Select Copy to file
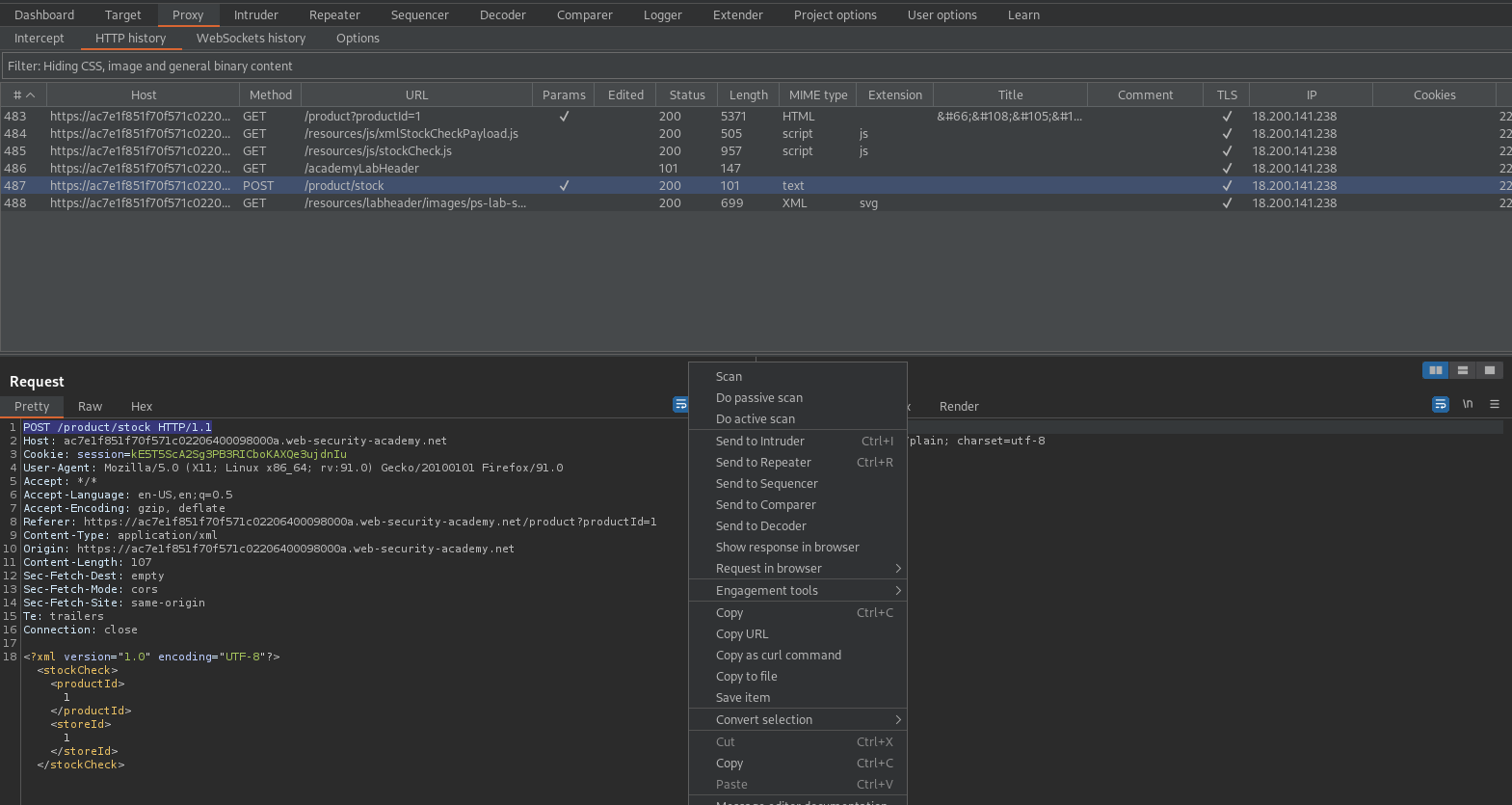The height and width of the screenshot is (805, 1512). tap(798, 677)
